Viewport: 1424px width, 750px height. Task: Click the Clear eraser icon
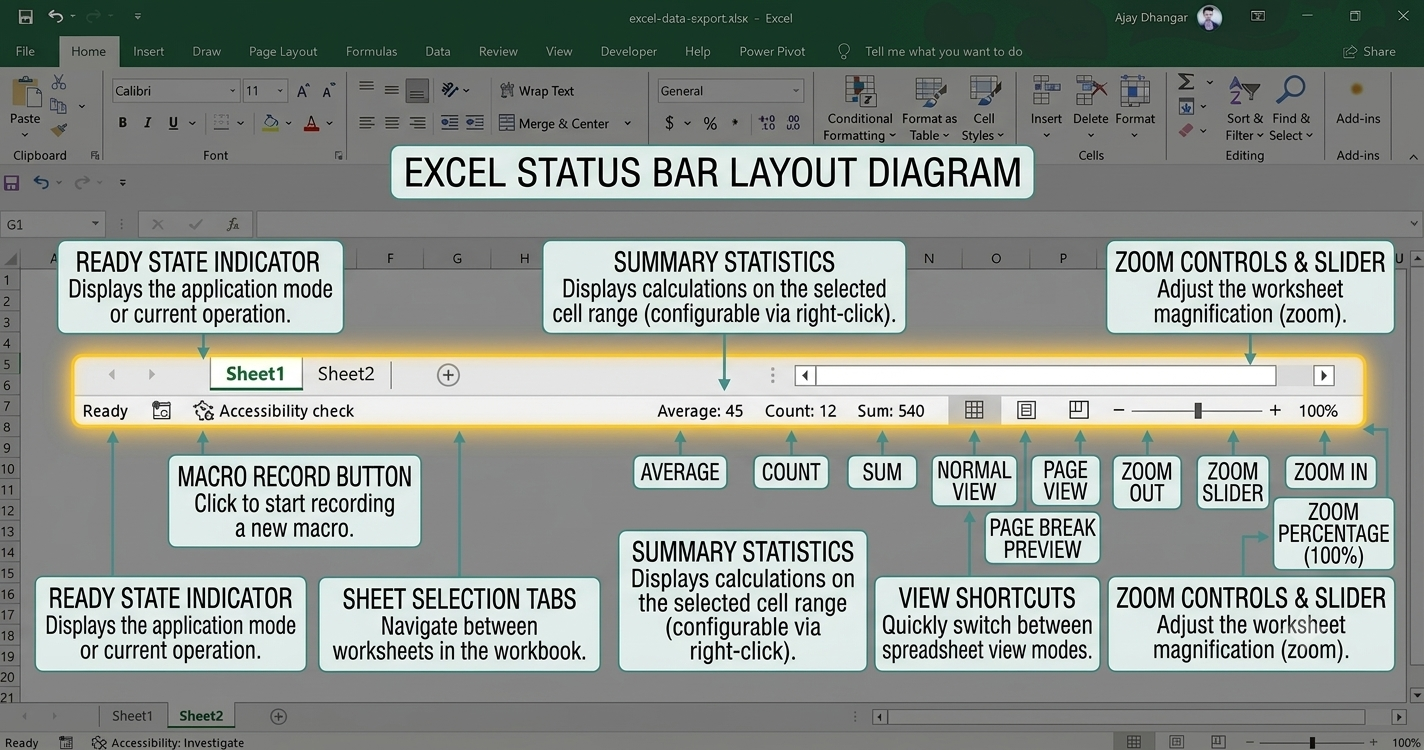[x=1186, y=130]
